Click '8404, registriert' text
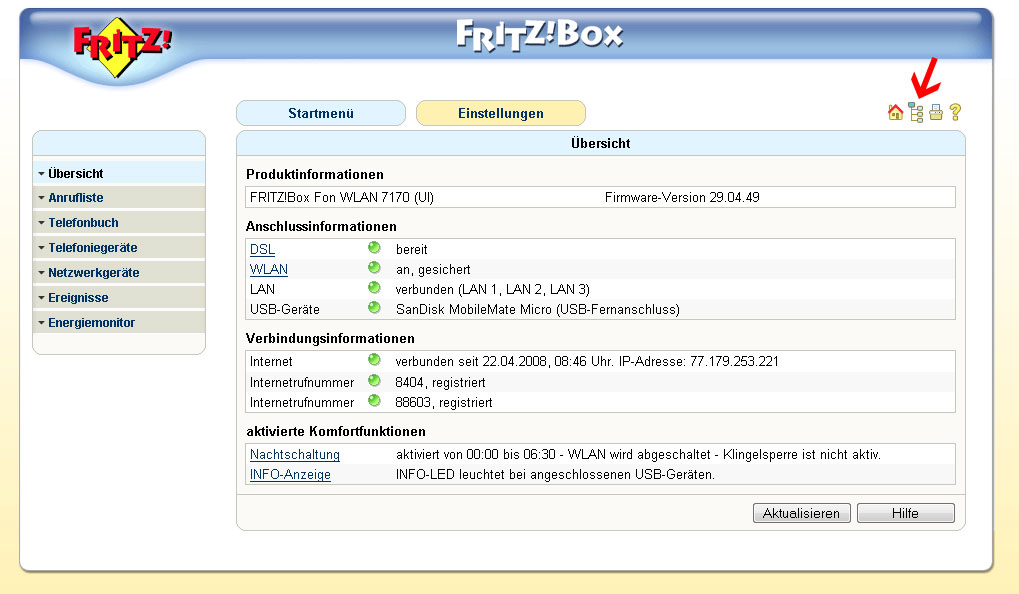Viewport: 1019px width, 594px height. 440,382
